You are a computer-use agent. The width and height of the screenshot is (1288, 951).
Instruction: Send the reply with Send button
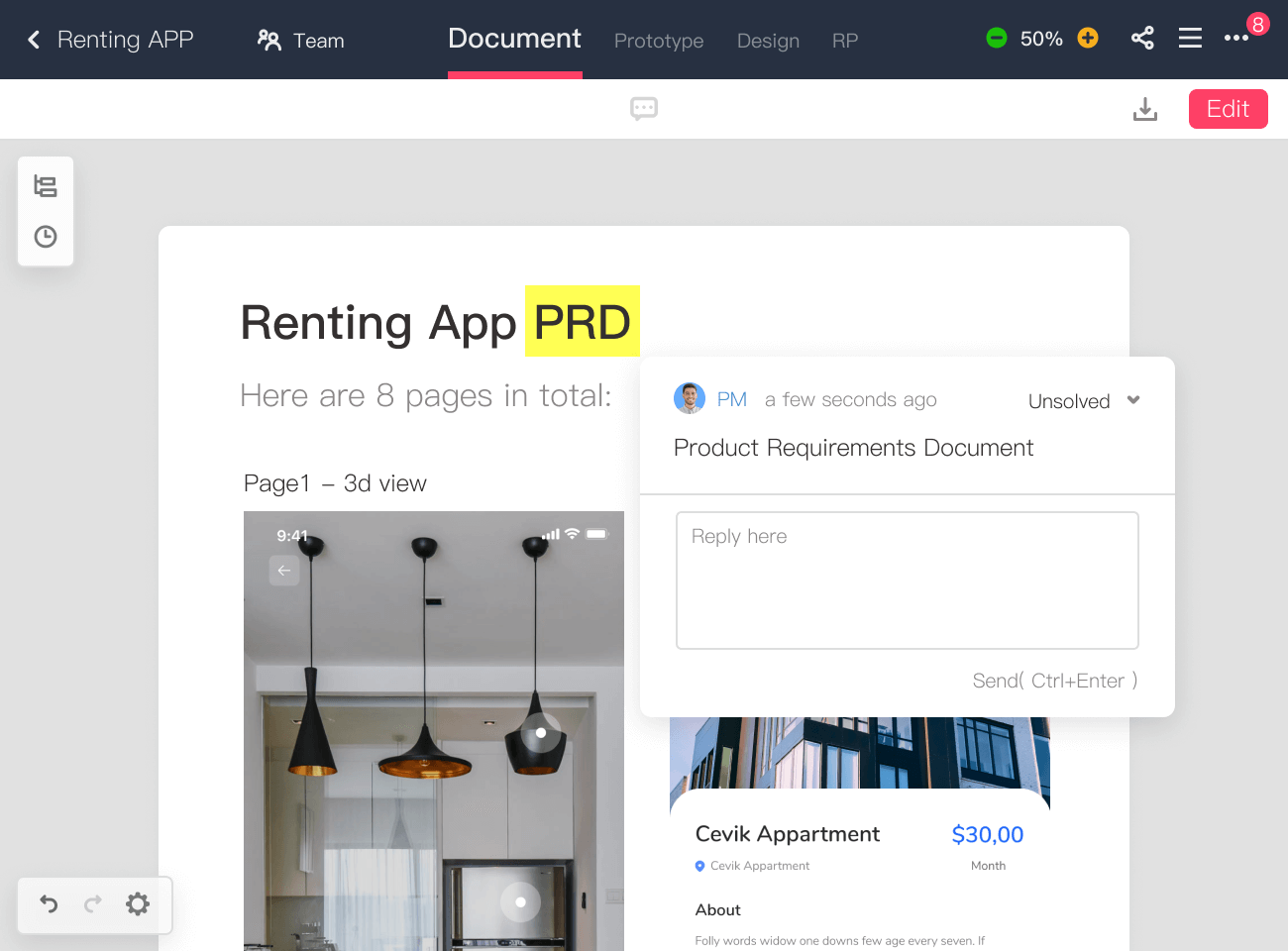click(1054, 681)
